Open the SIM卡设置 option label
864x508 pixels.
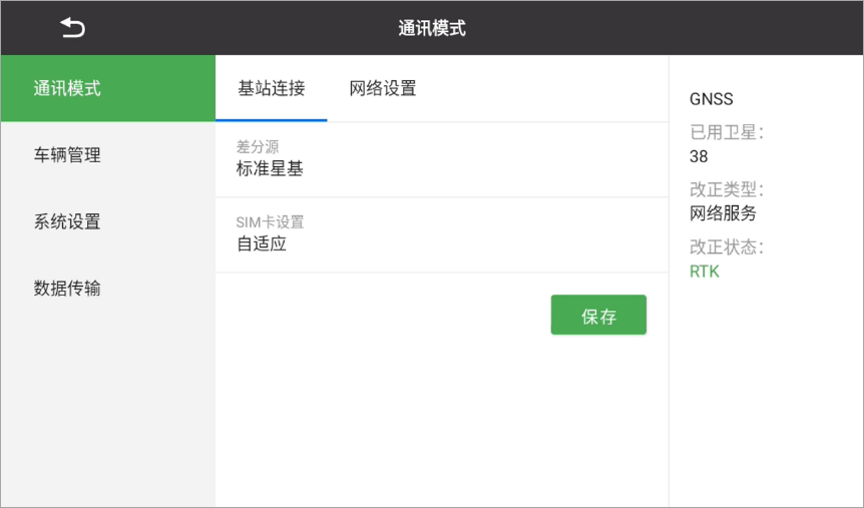(270, 222)
